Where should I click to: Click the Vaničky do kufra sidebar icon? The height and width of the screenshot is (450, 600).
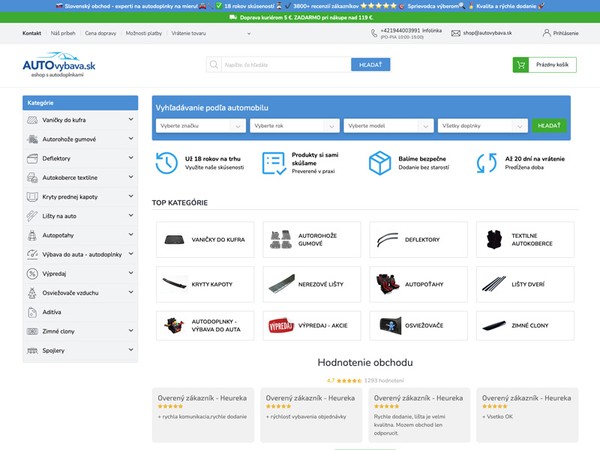[x=33, y=120]
